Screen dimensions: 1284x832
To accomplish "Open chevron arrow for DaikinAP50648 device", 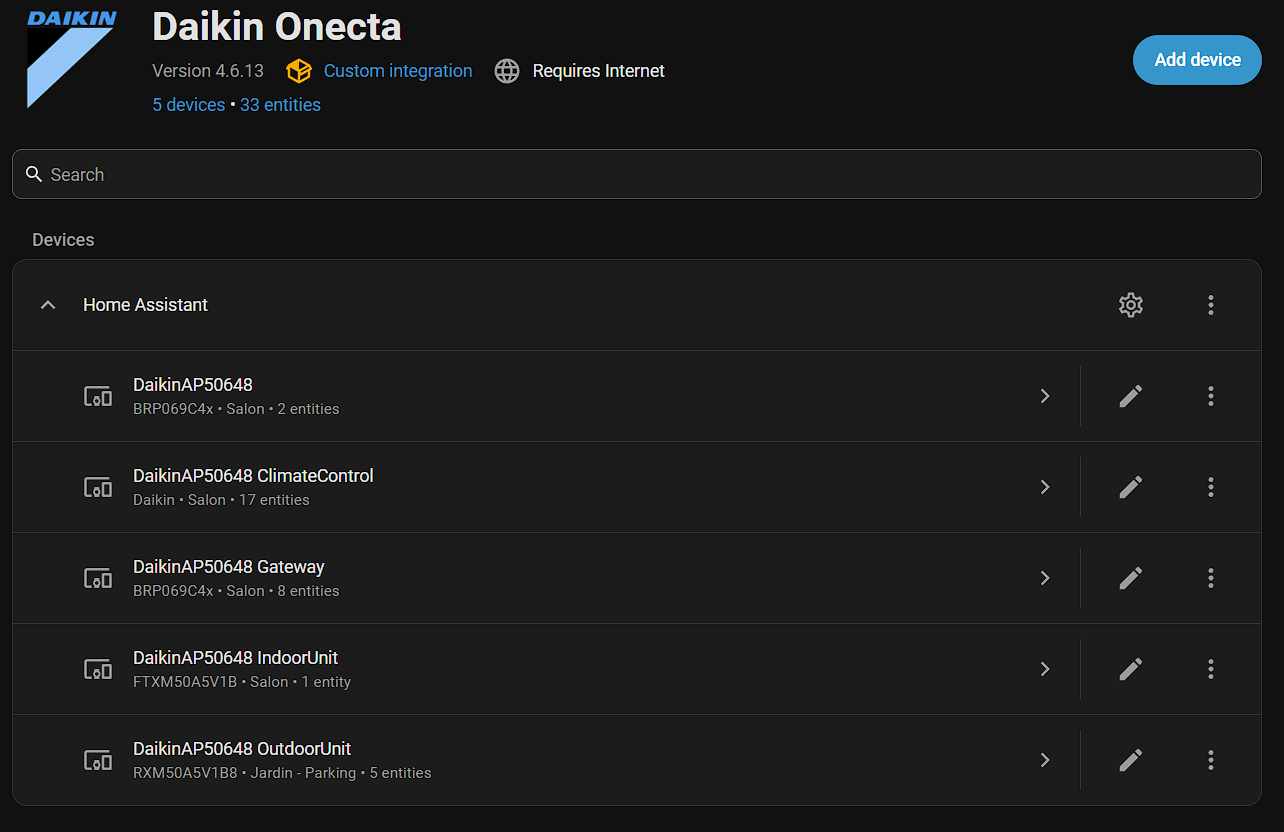I will pyautogui.click(x=1045, y=396).
